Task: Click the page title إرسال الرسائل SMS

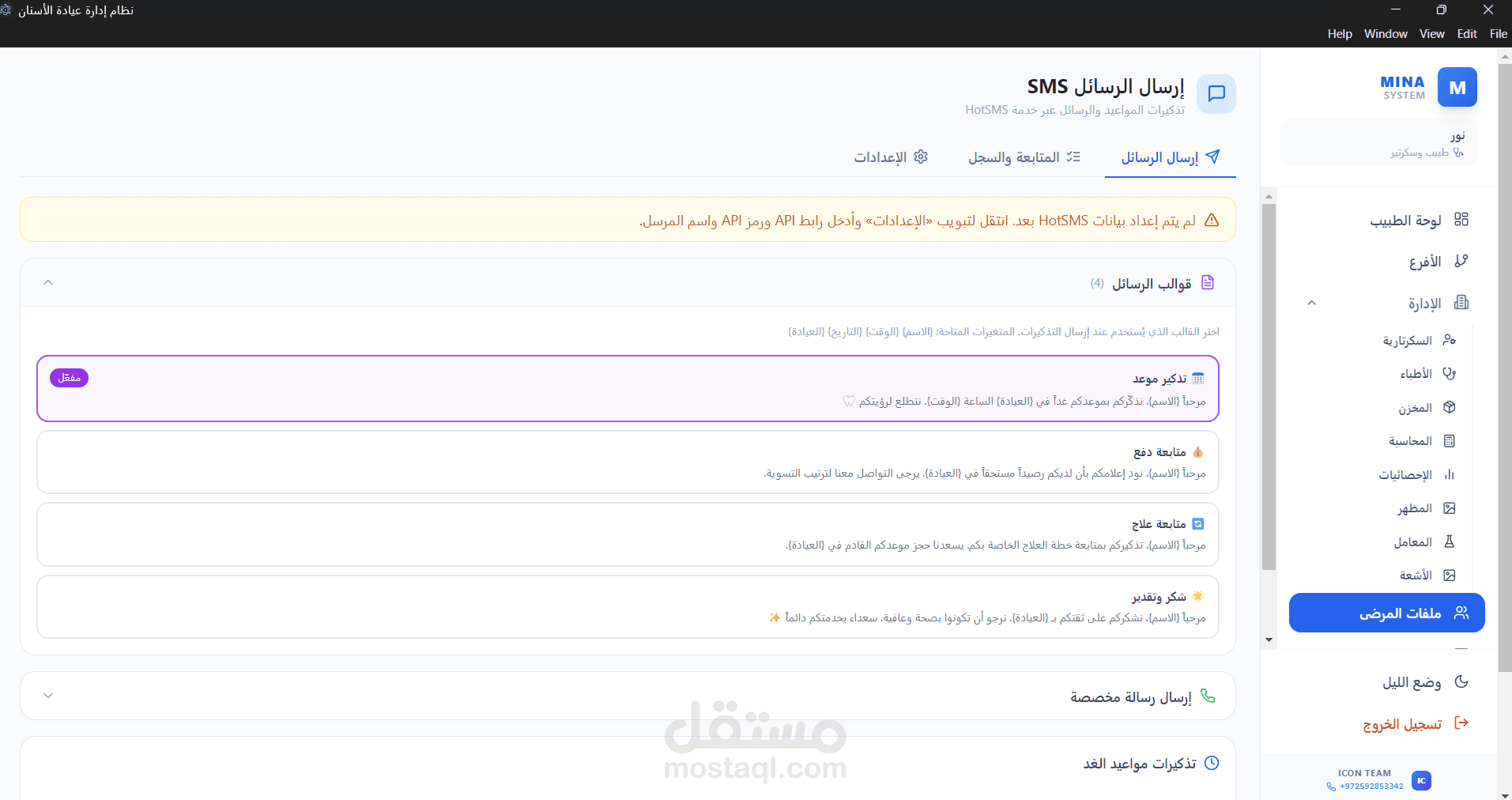Action: point(1106,86)
